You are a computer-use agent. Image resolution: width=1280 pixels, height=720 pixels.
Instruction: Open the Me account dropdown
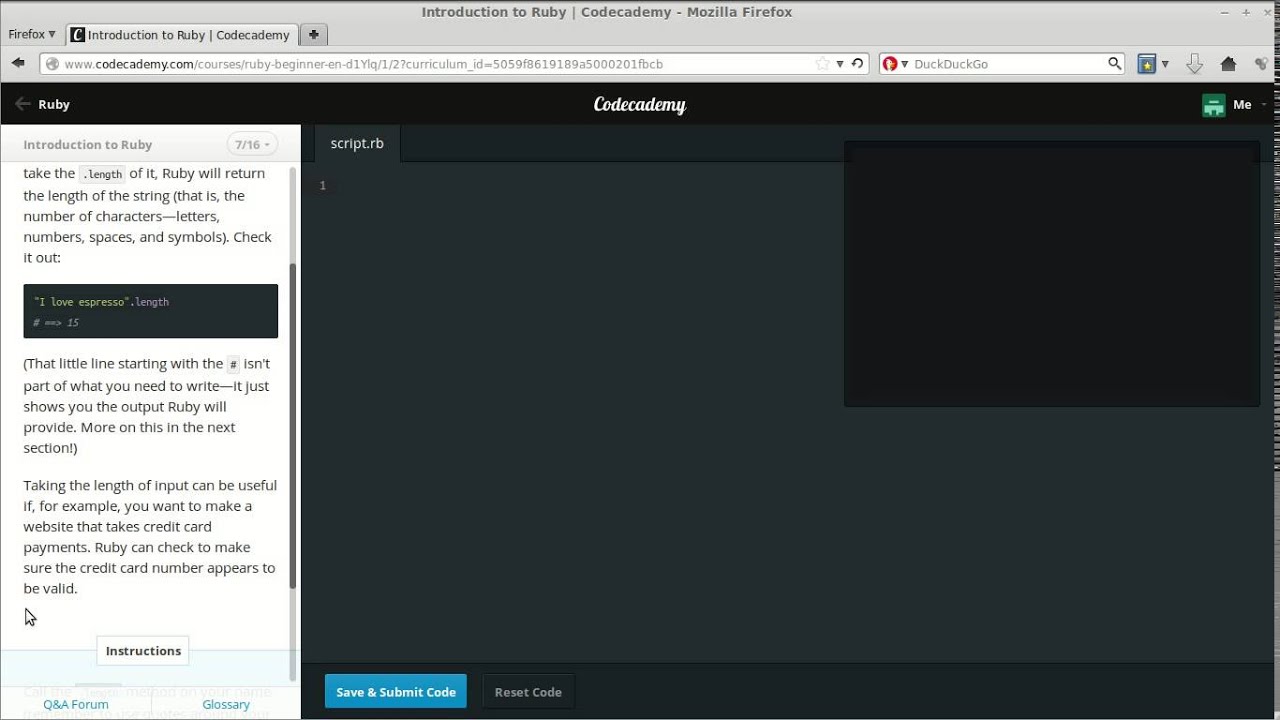1249,104
